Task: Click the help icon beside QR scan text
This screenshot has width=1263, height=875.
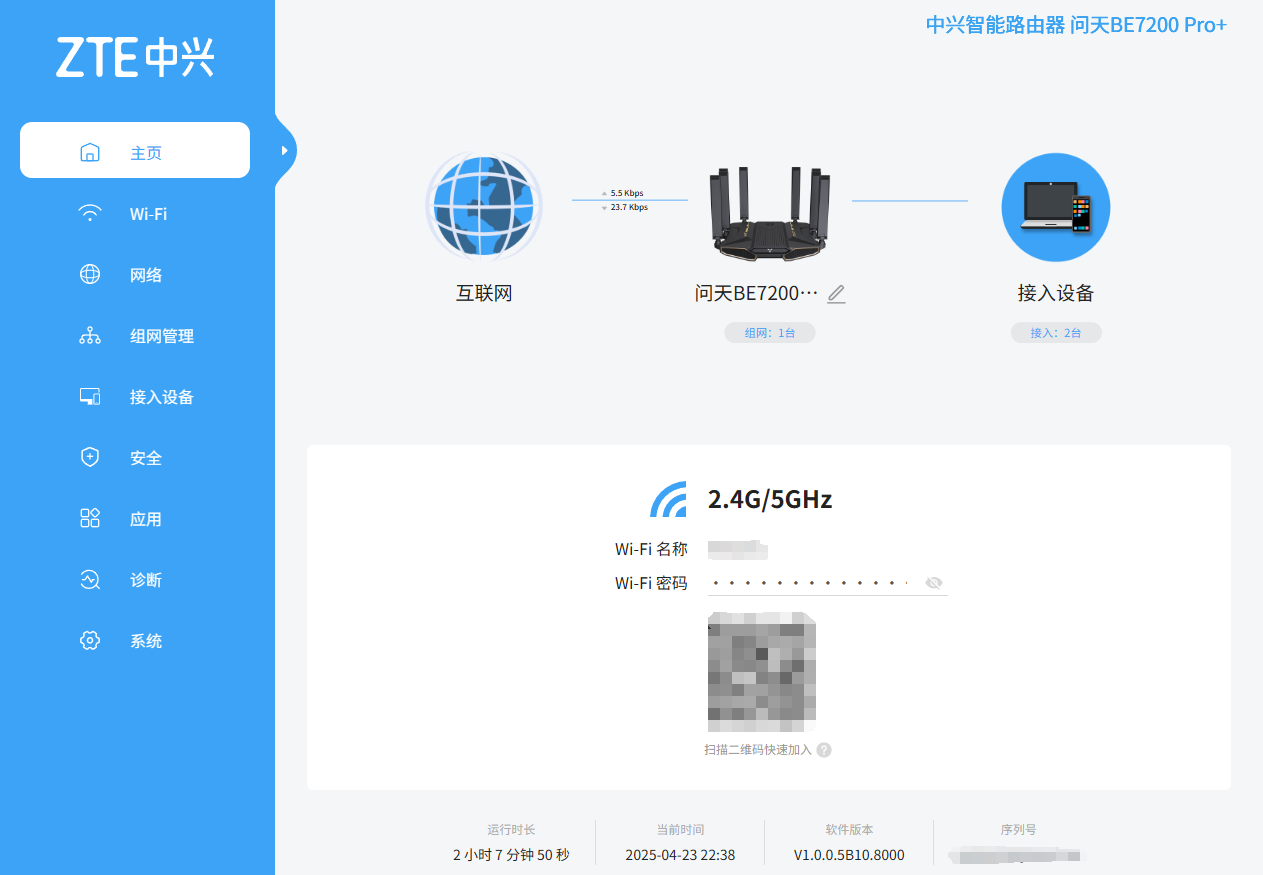Action: click(x=822, y=749)
